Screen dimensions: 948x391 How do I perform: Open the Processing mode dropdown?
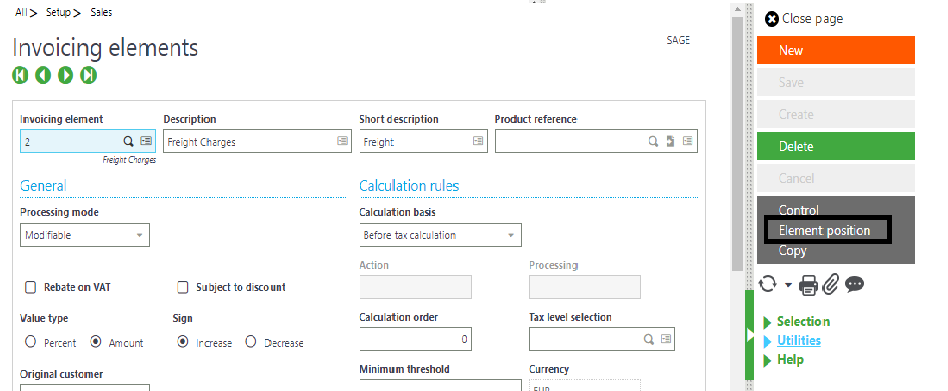(85, 235)
